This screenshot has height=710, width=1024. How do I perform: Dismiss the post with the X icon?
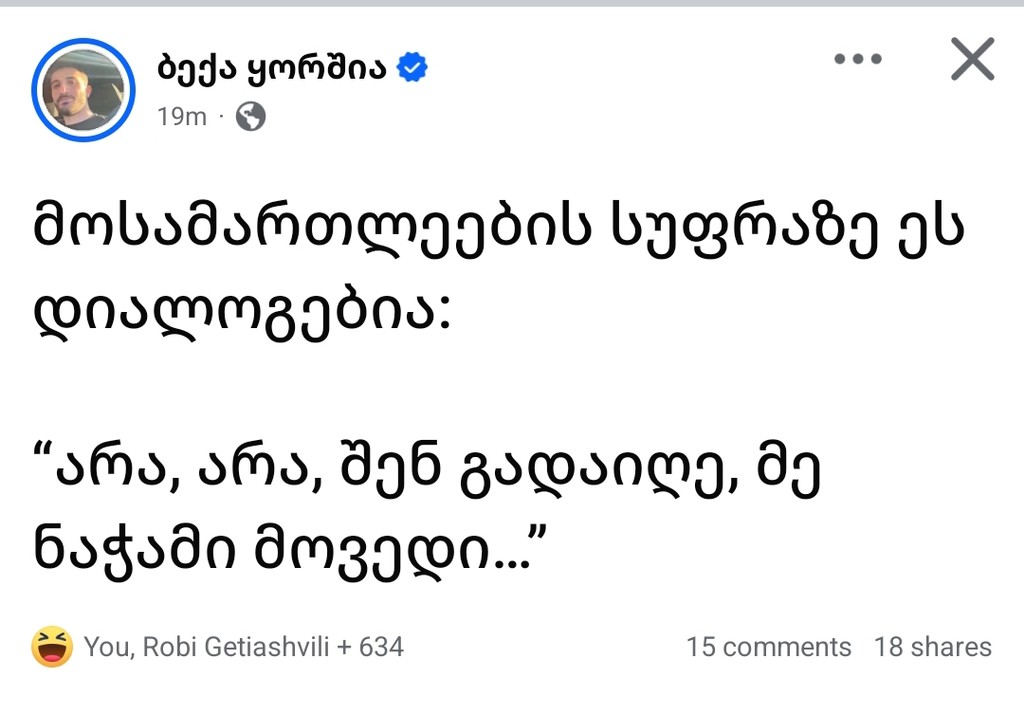tap(972, 59)
